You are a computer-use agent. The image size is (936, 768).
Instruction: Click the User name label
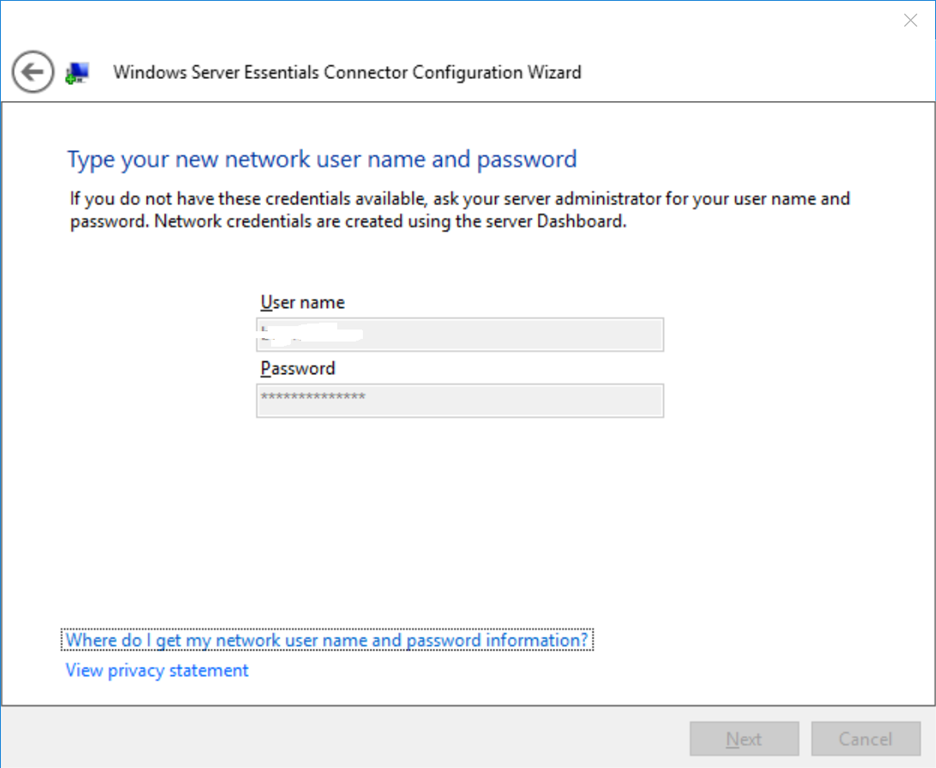tap(302, 302)
